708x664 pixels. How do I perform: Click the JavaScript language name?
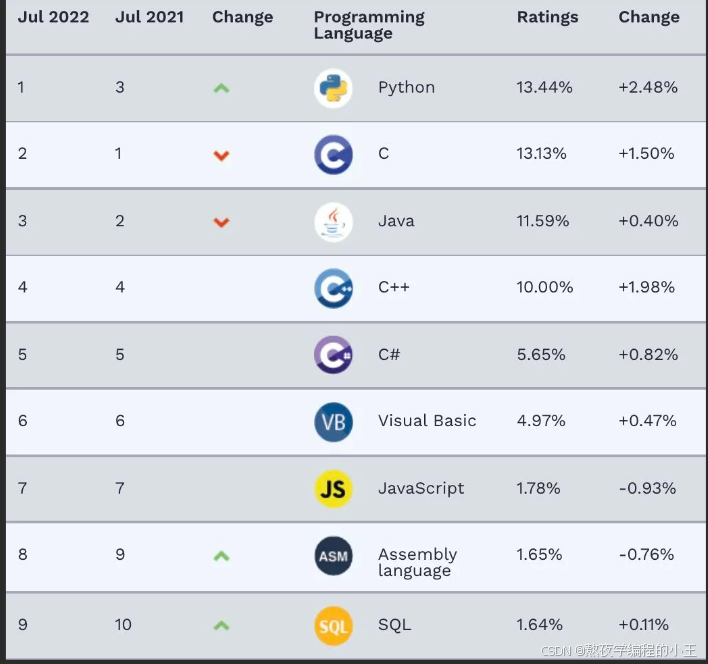click(421, 488)
